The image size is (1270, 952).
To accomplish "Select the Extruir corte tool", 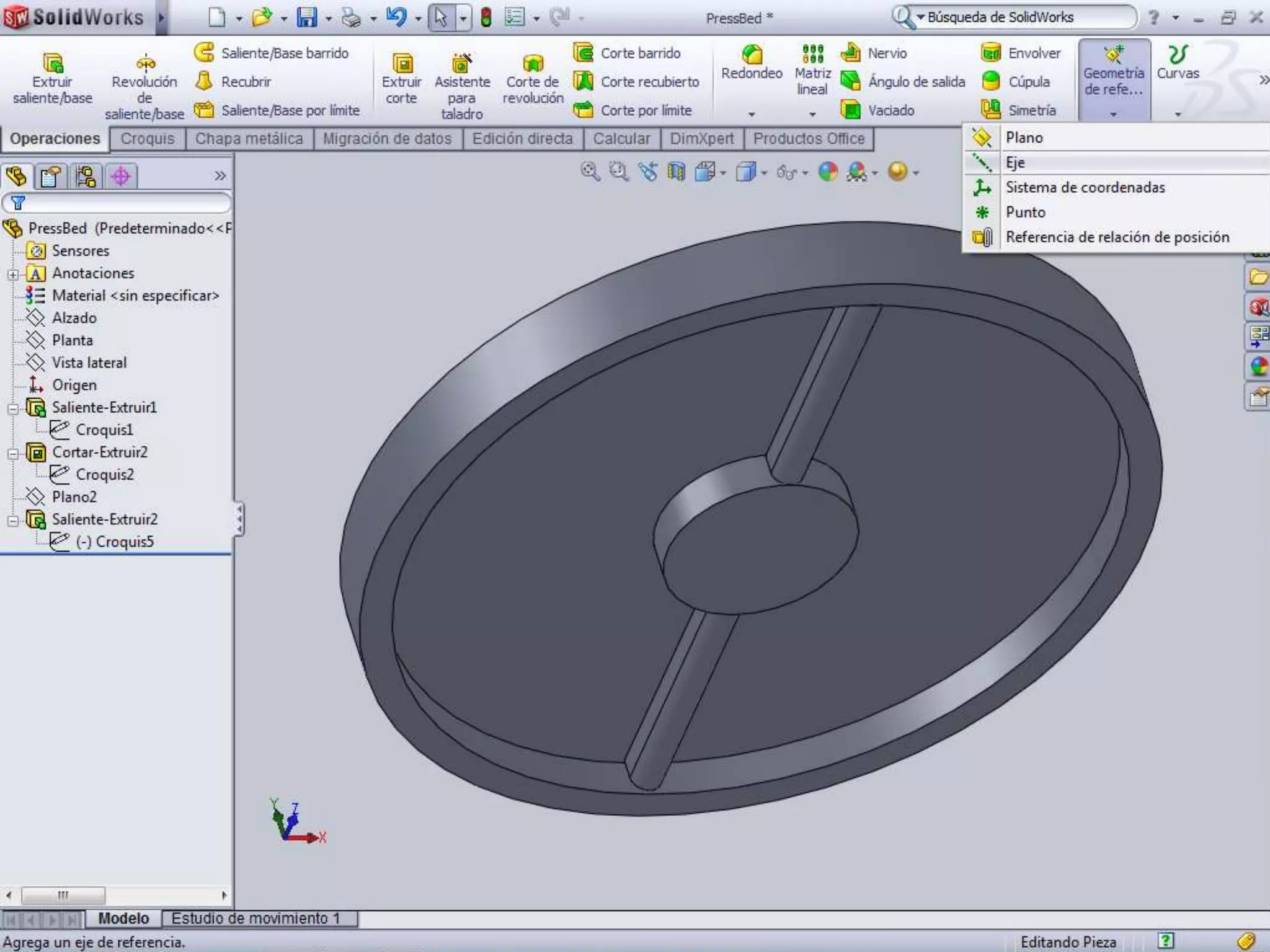I will tap(402, 64).
